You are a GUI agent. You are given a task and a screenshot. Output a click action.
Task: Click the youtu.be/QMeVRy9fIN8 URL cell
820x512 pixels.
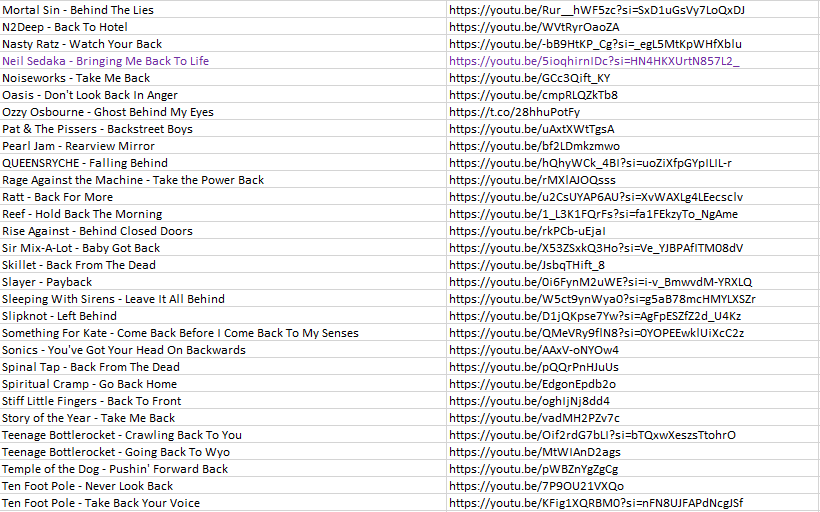click(x=633, y=333)
